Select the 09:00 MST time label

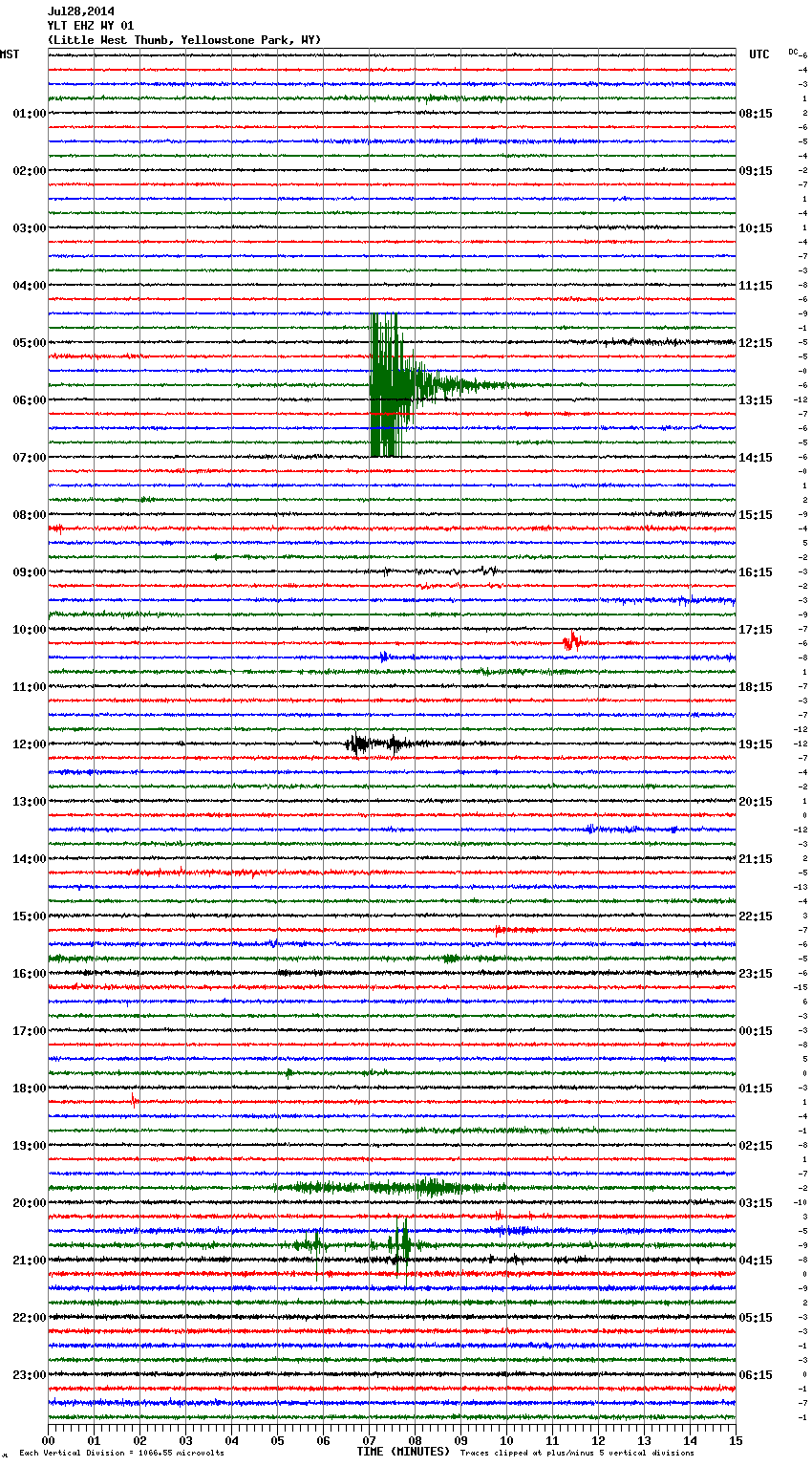pos(30,572)
